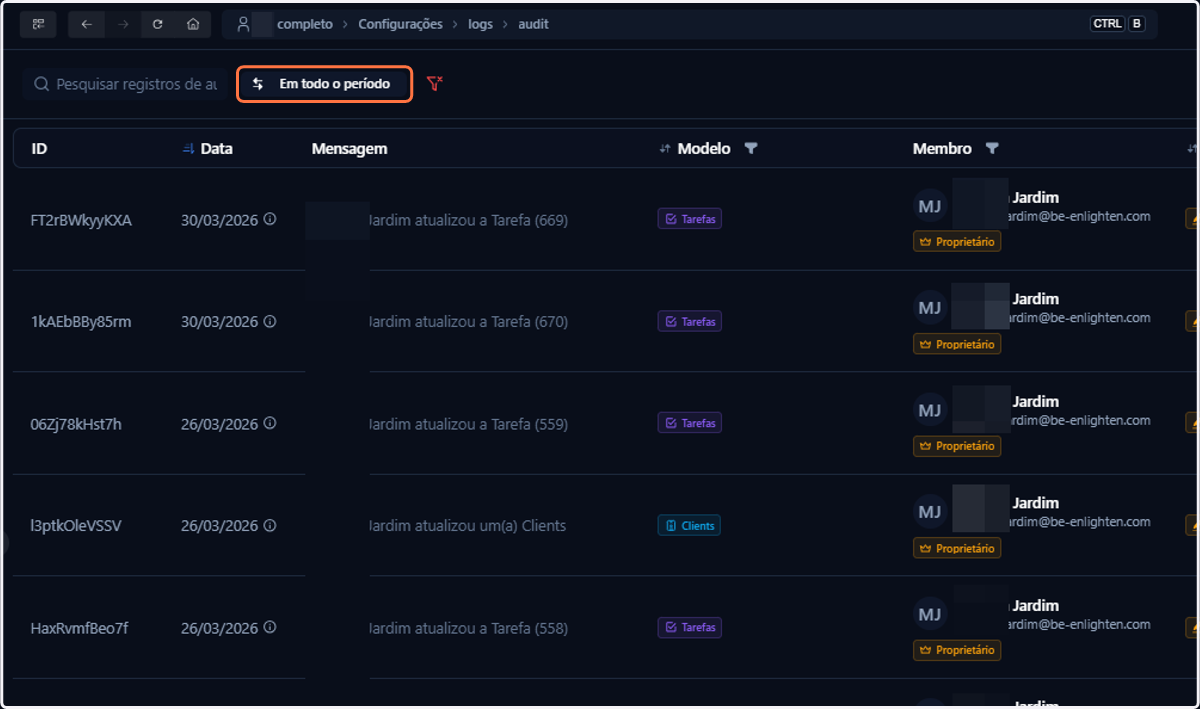Select ID FT2rBWkyyKXA
Screen dimensions: 1200x709
(x=81, y=220)
